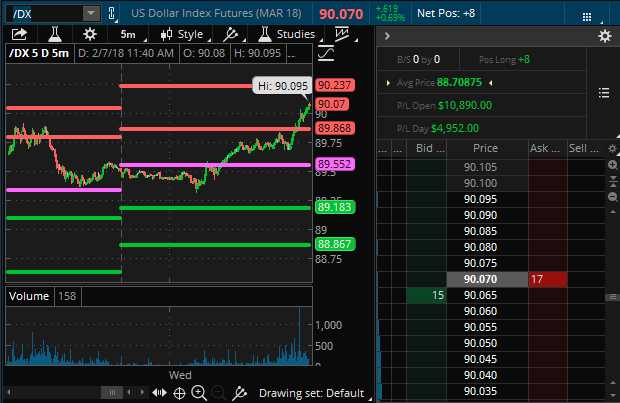Screen dimensions: 620x403
Task: Click the flask icon next to share
Action: [54, 34]
